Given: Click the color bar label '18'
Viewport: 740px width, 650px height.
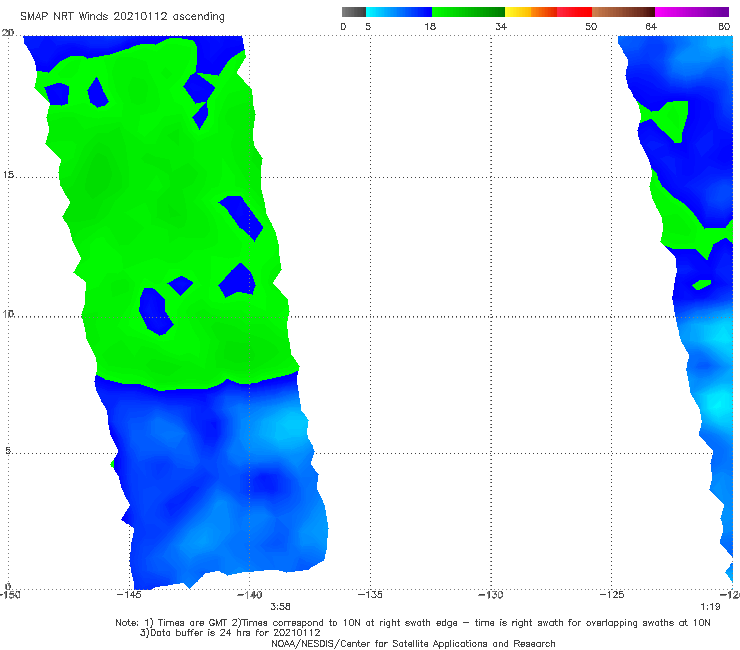Looking at the screenshot, I should [430, 26].
